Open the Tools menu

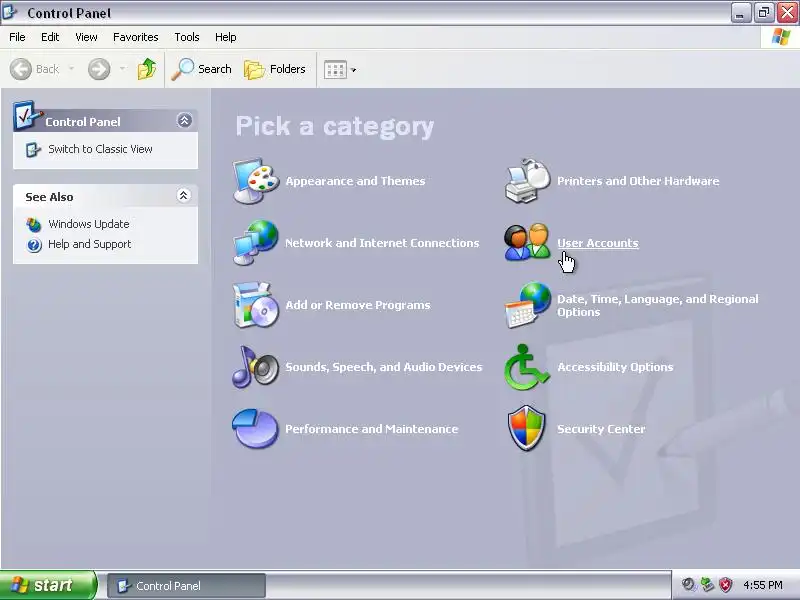(x=187, y=37)
